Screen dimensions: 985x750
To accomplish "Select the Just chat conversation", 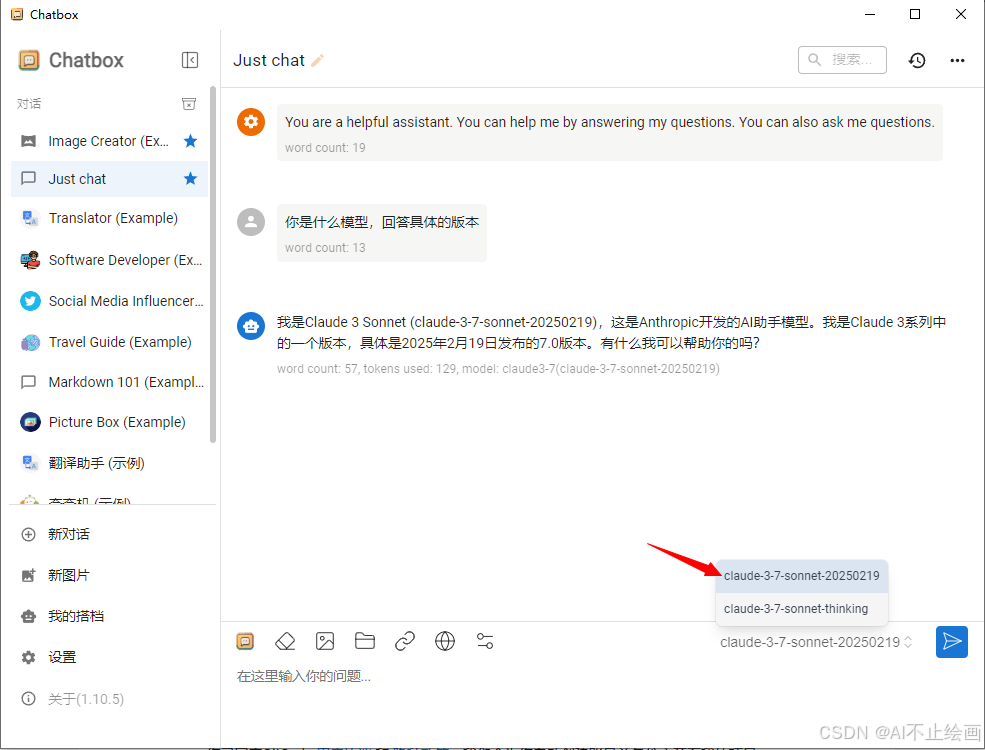I will [x=109, y=178].
